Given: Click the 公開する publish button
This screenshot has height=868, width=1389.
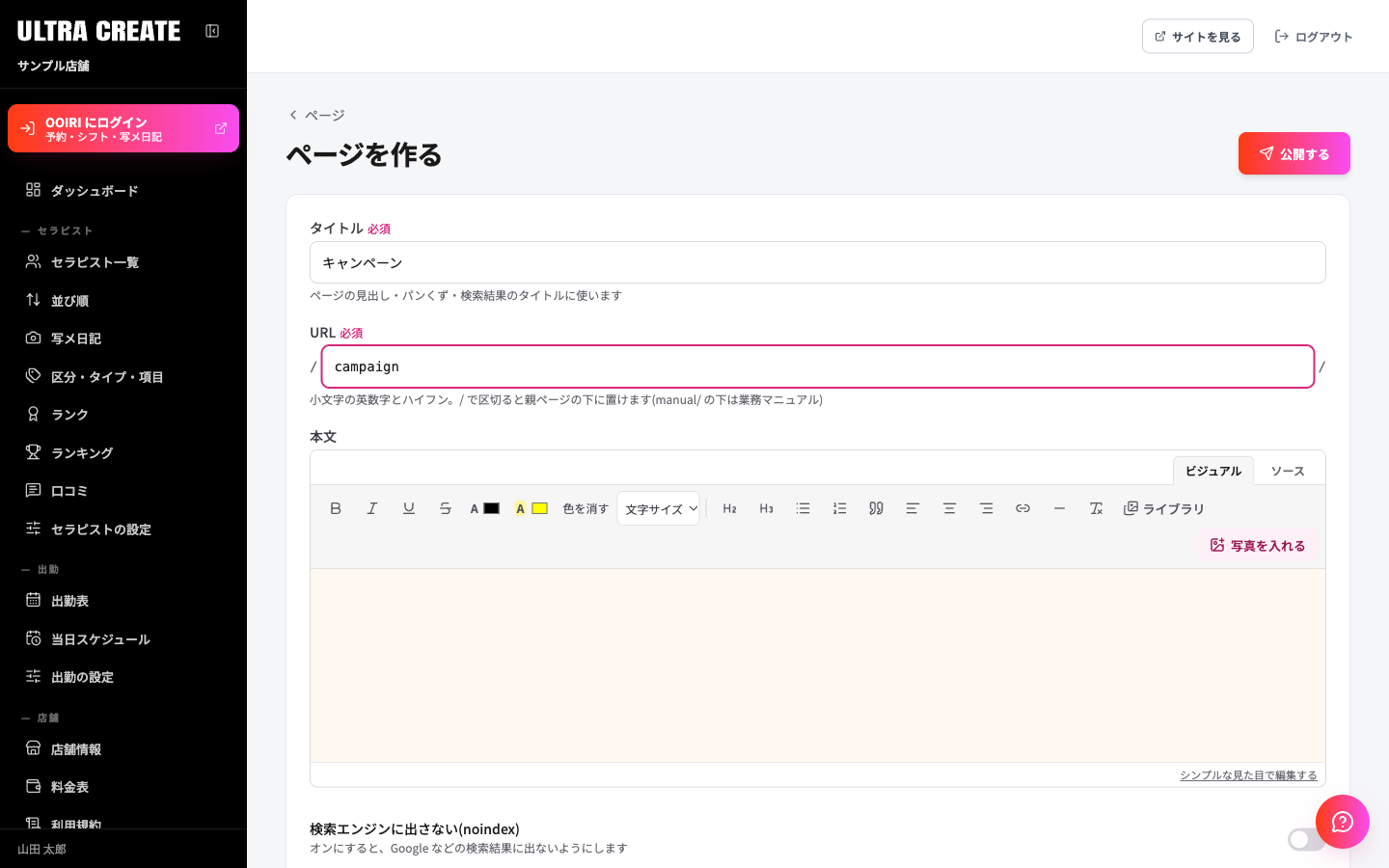Looking at the screenshot, I should (1294, 153).
